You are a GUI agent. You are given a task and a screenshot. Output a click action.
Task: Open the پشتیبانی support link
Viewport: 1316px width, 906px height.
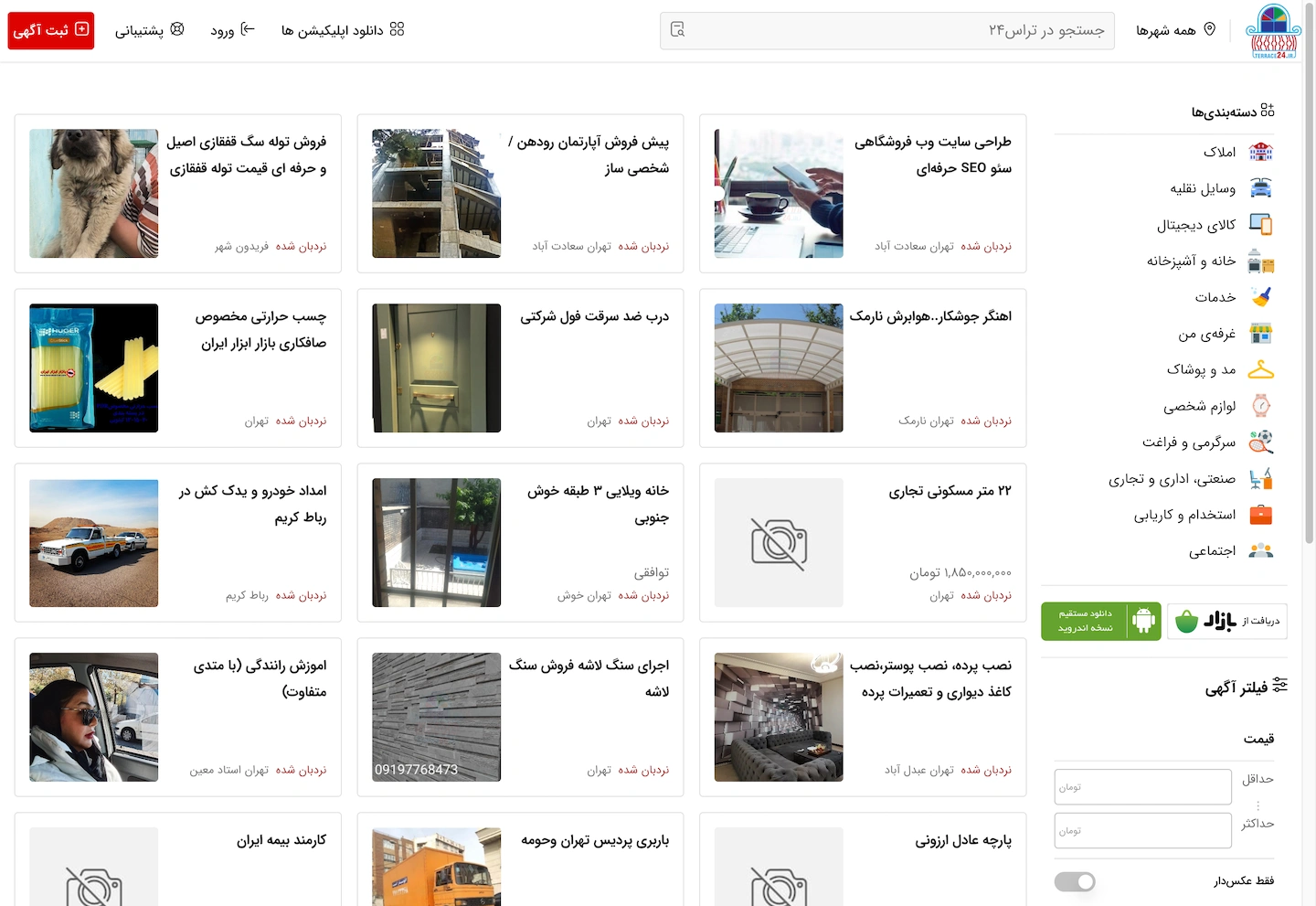150,30
